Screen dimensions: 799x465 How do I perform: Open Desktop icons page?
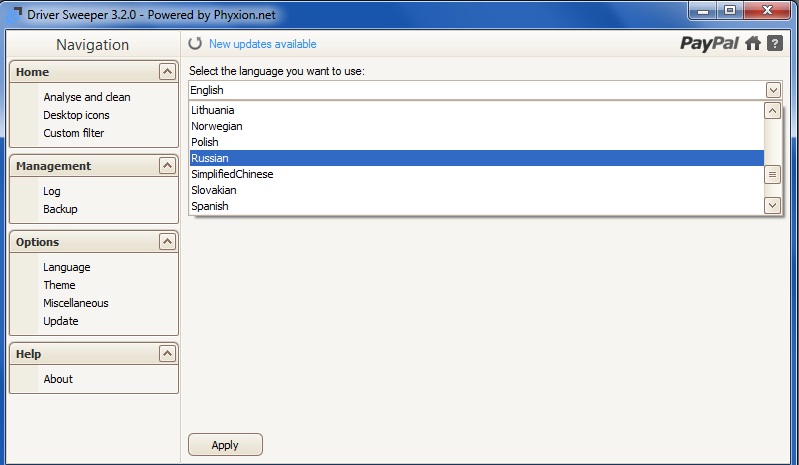76,115
